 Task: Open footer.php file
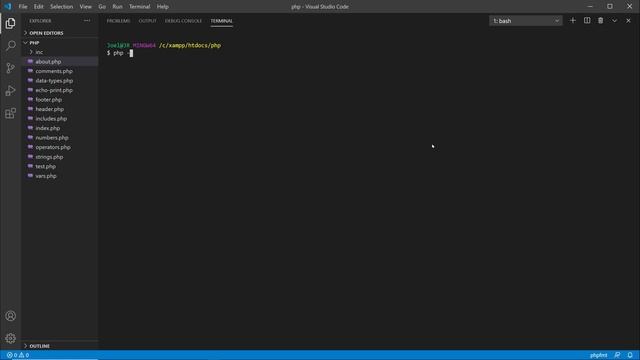[x=60, y=100]
